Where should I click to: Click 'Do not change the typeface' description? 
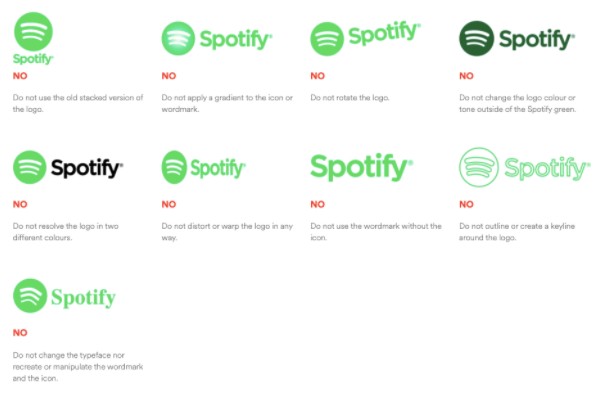coord(78,366)
